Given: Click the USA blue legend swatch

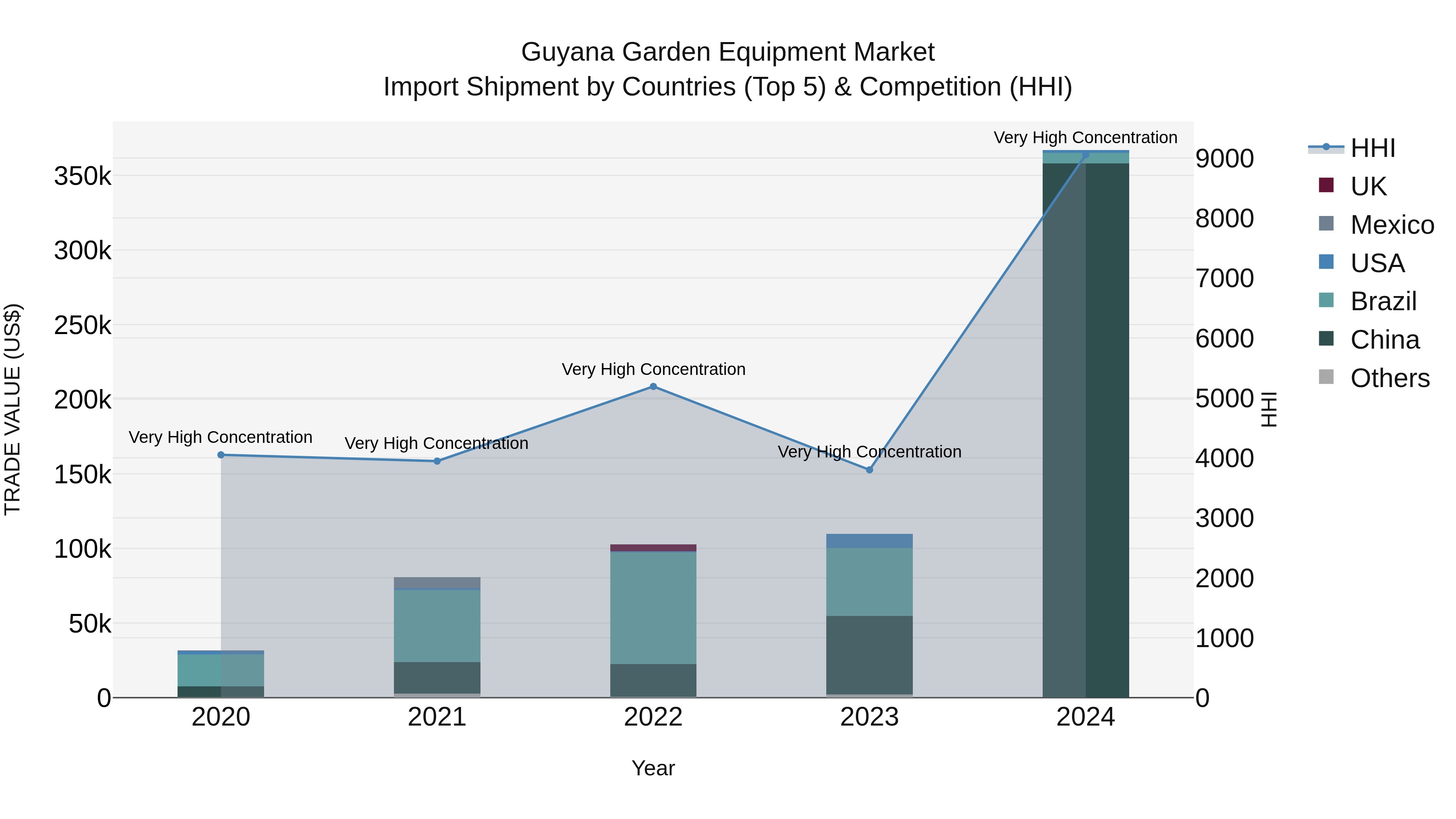Looking at the screenshot, I should pos(1326,262).
